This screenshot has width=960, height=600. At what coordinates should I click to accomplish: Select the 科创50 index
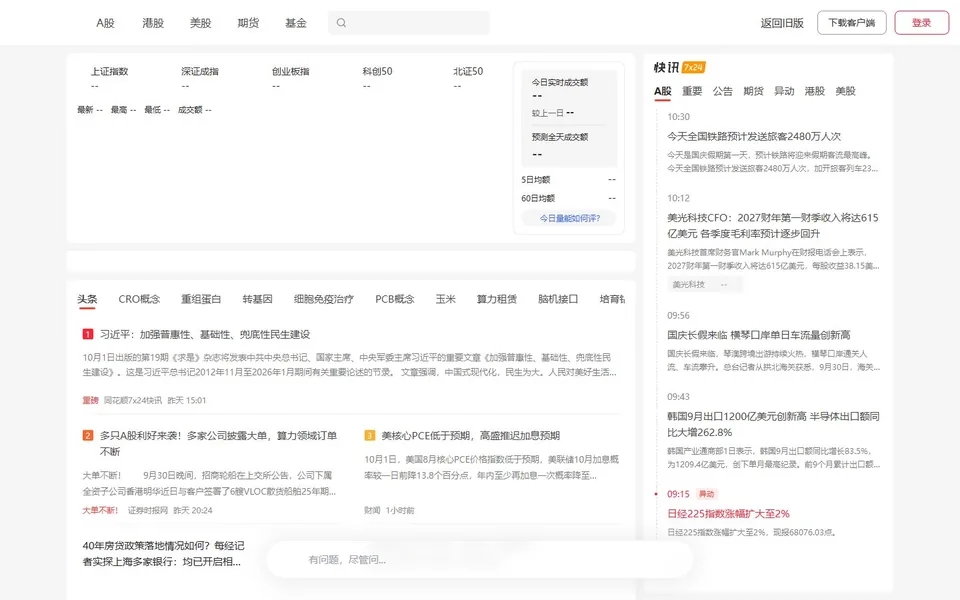(x=377, y=71)
